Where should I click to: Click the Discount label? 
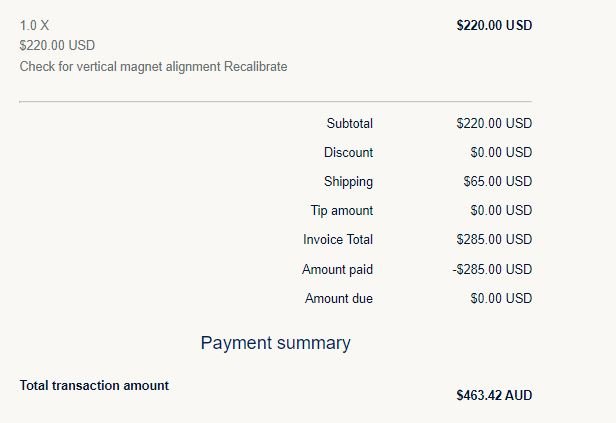click(x=348, y=153)
